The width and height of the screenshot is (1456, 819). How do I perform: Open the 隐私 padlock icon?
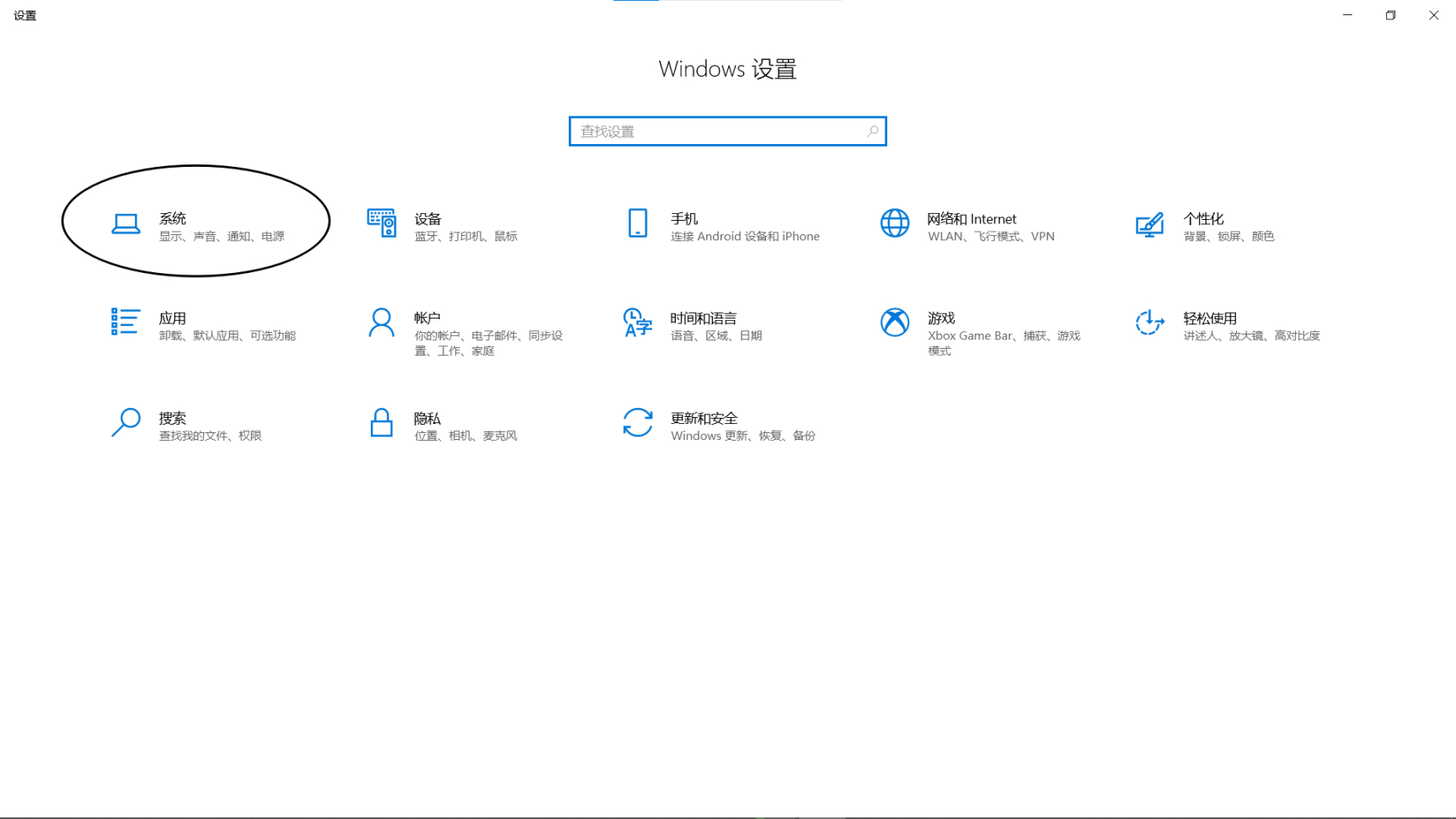382,422
